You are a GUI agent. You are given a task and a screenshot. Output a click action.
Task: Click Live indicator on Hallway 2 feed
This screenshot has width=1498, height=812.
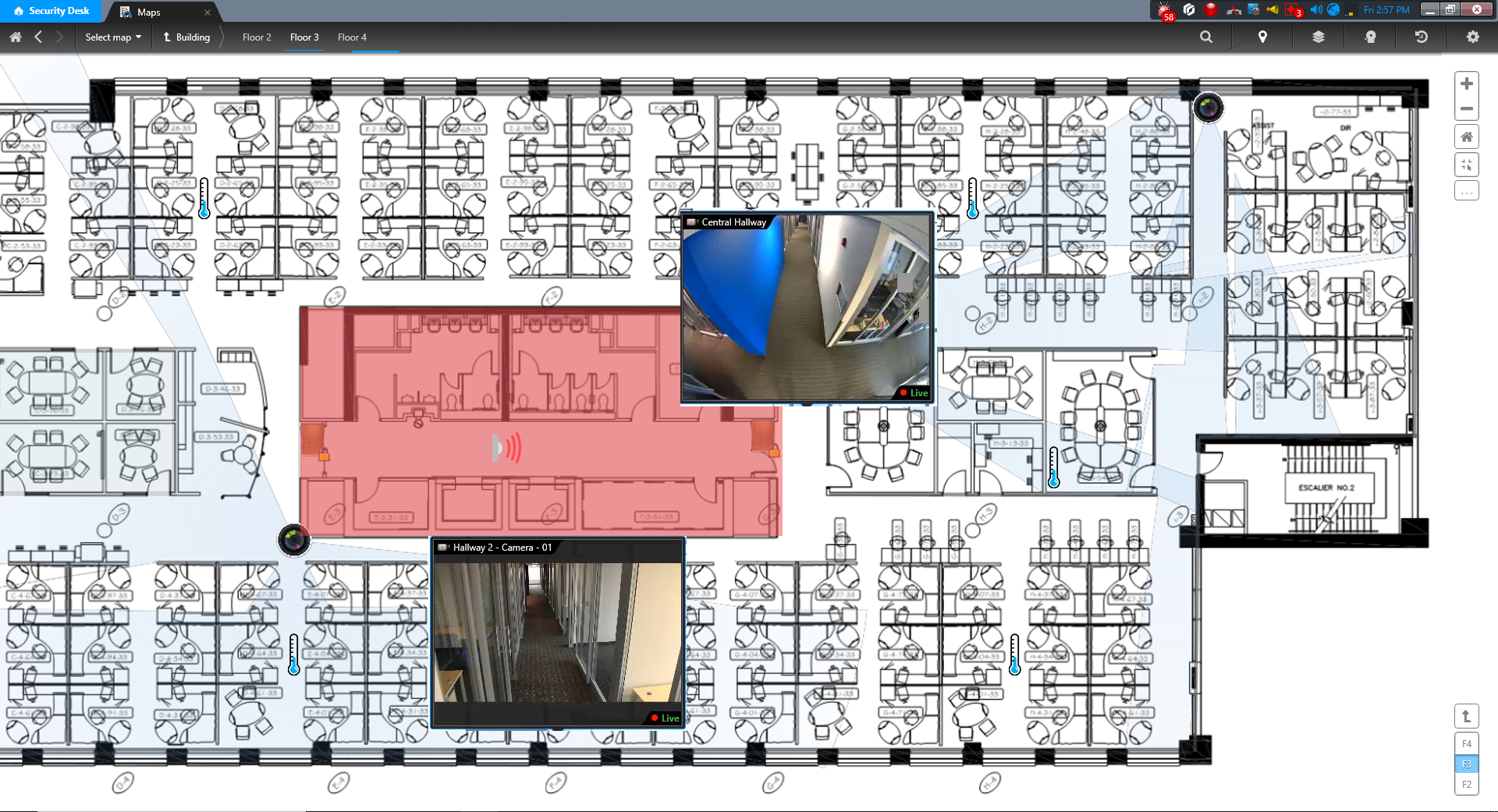(x=665, y=718)
